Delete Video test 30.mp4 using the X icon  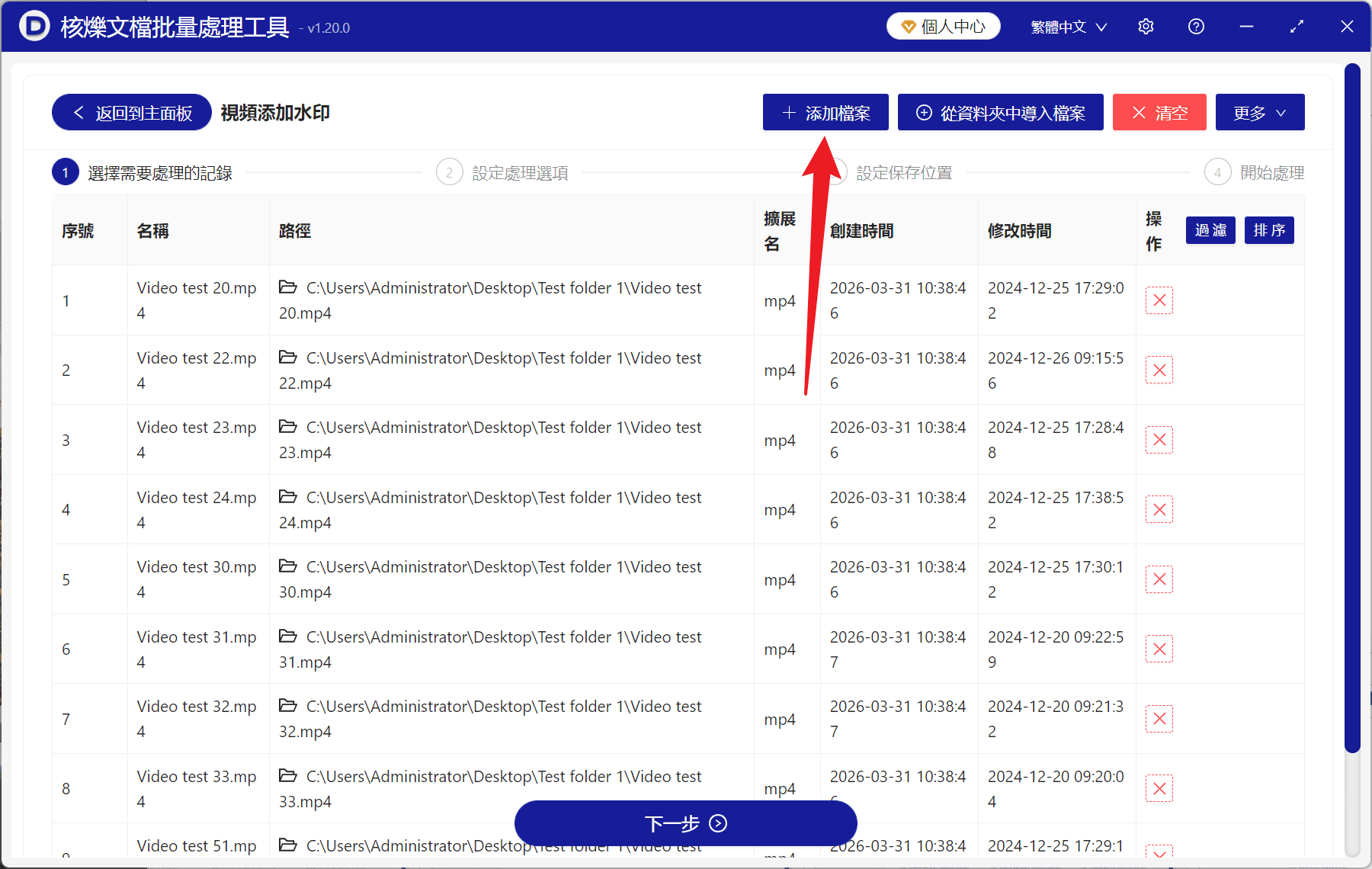(x=1159, y=579)
